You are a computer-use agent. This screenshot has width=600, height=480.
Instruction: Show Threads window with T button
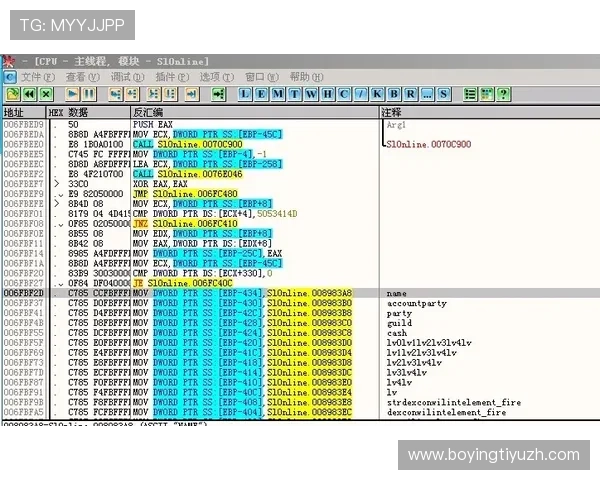(294, 93)
